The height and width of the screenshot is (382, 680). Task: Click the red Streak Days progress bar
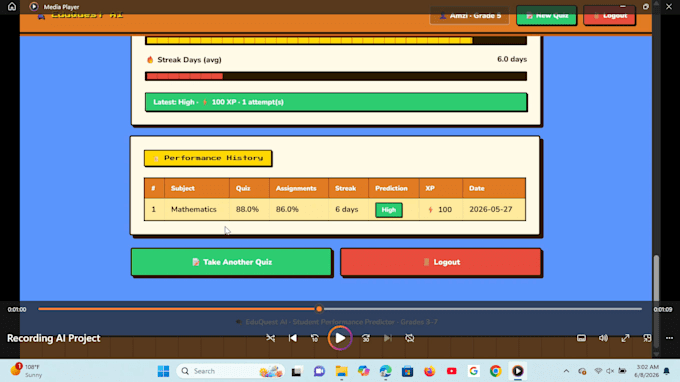[x=336, y=76]
